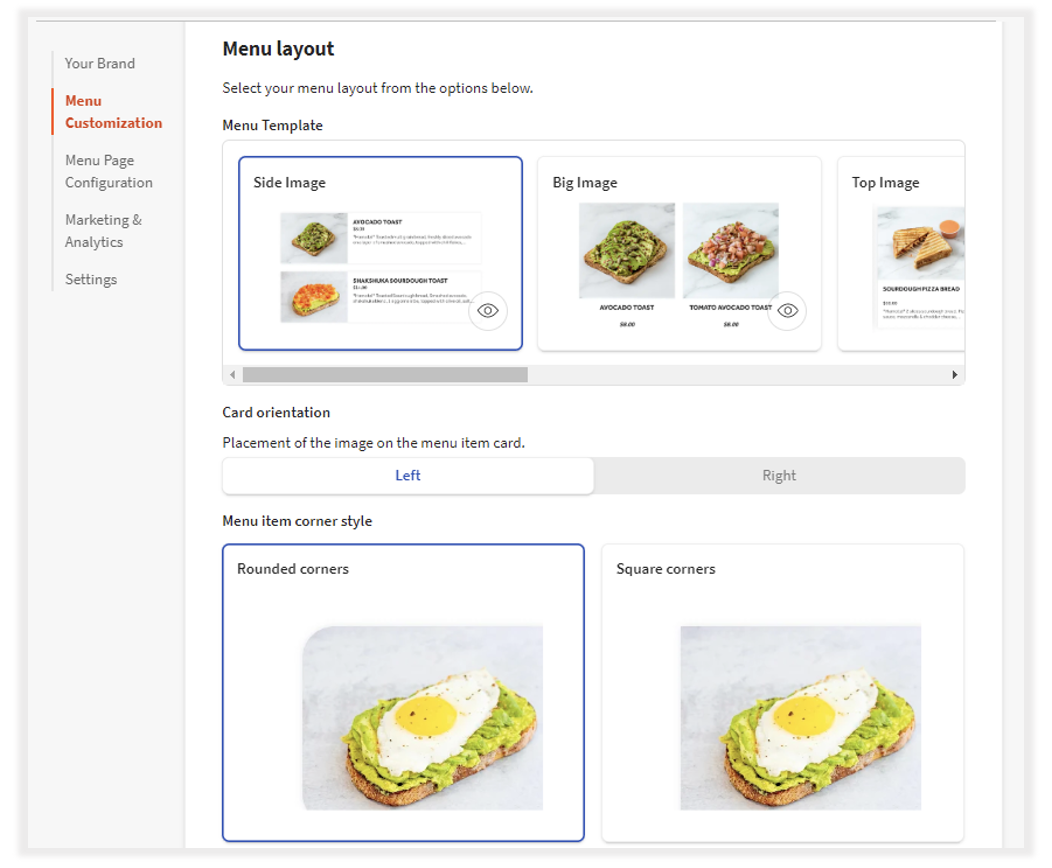The height and width of the screenshot is (868, 1052).
Task: Set card orientation to Right
Action: [779, 475]
